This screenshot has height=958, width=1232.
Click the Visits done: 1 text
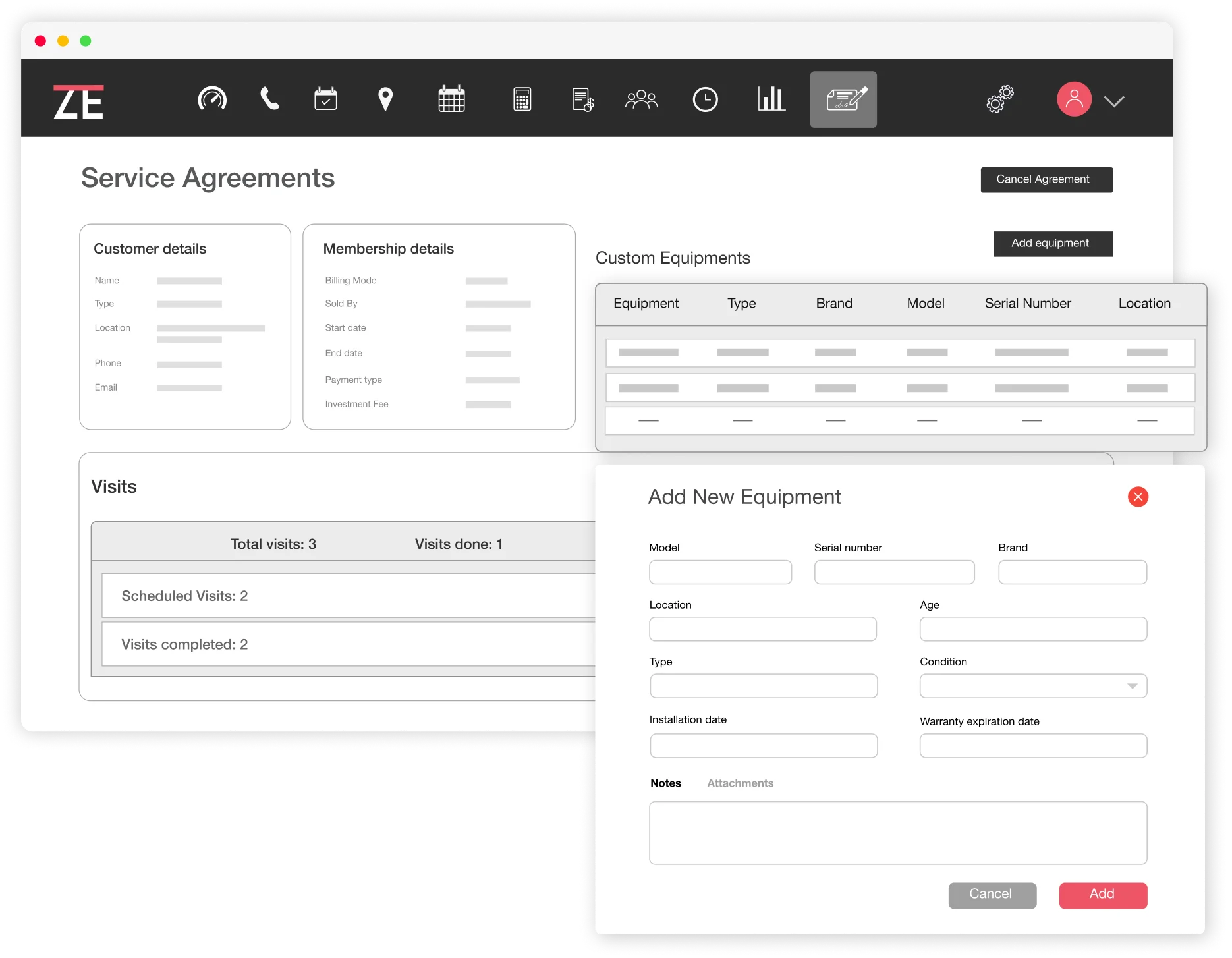pos(459,544)
